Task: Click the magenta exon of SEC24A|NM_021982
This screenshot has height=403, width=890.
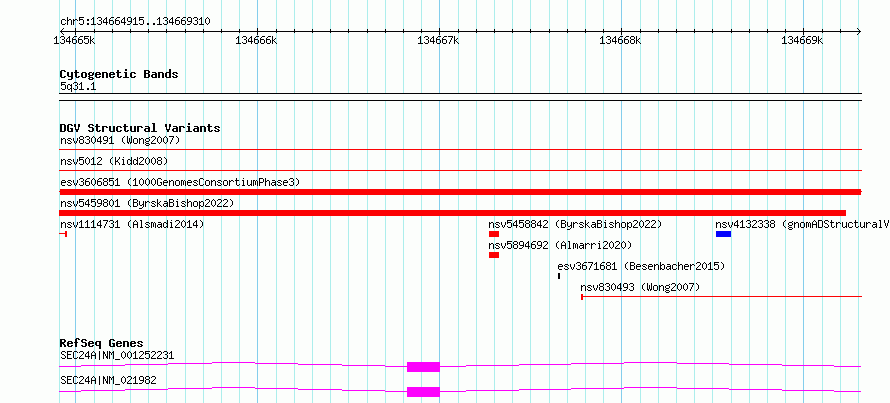Action: (423, 392)
